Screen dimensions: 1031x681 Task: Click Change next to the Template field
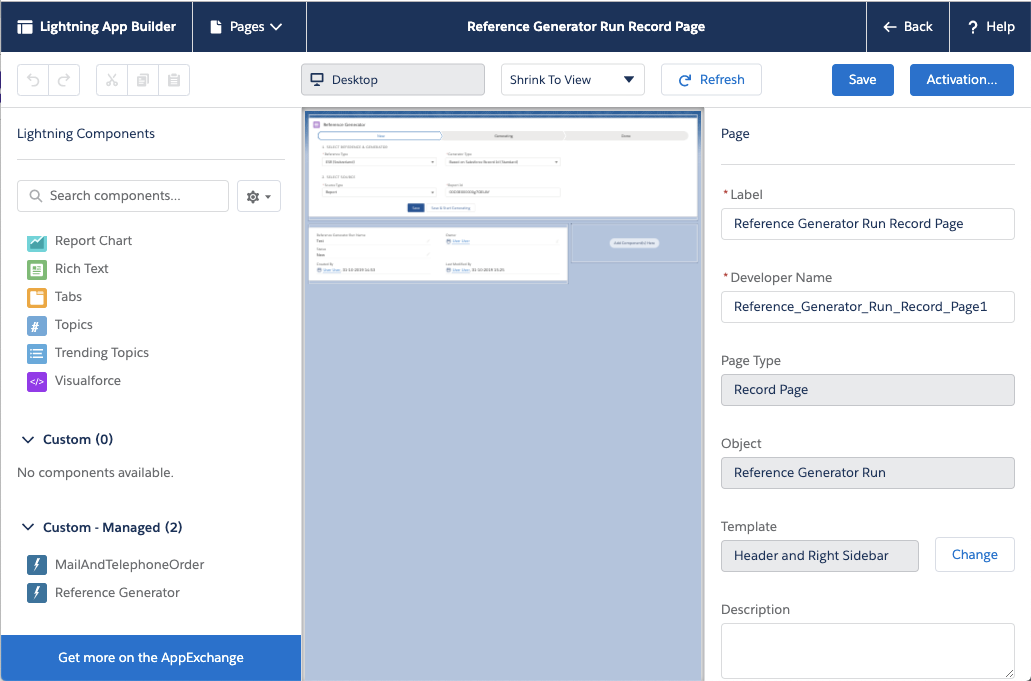tap(974, 554)
